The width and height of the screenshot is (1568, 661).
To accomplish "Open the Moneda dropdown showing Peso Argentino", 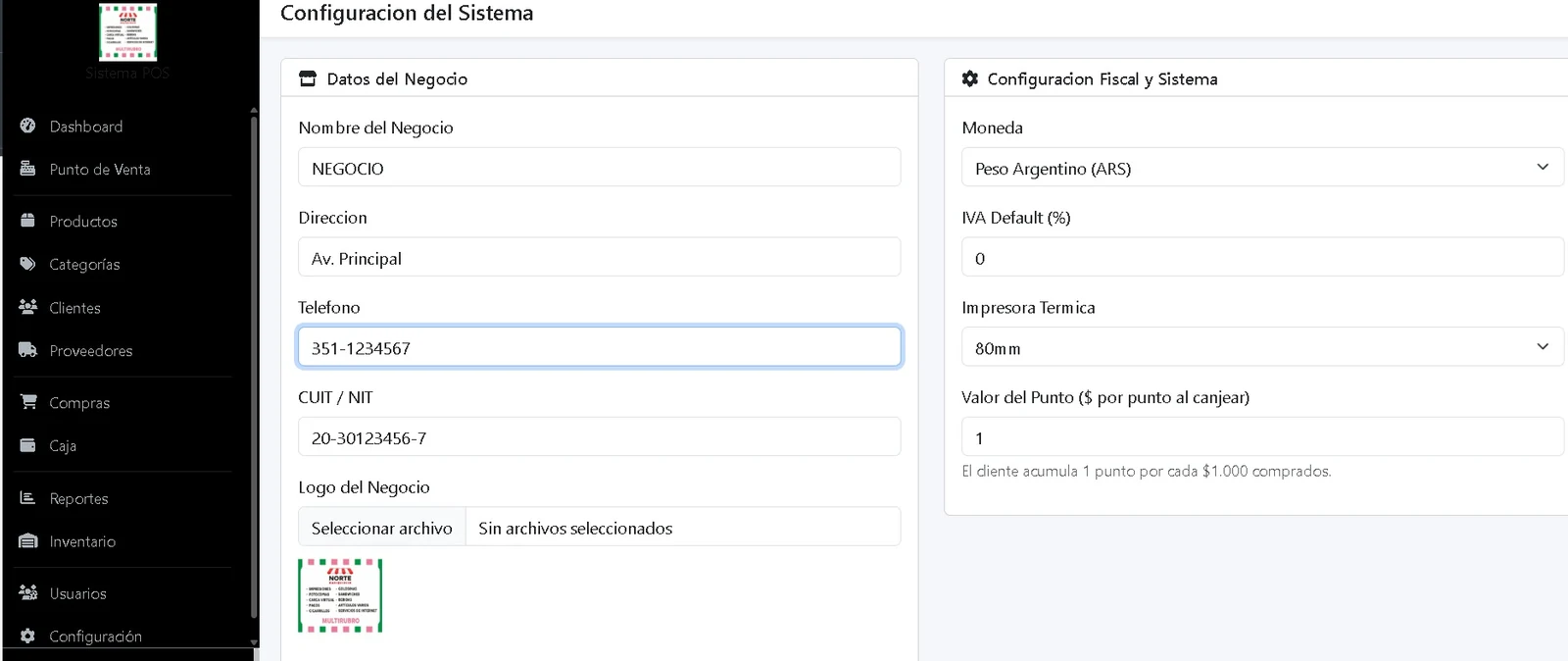I will coord(1262,168).
